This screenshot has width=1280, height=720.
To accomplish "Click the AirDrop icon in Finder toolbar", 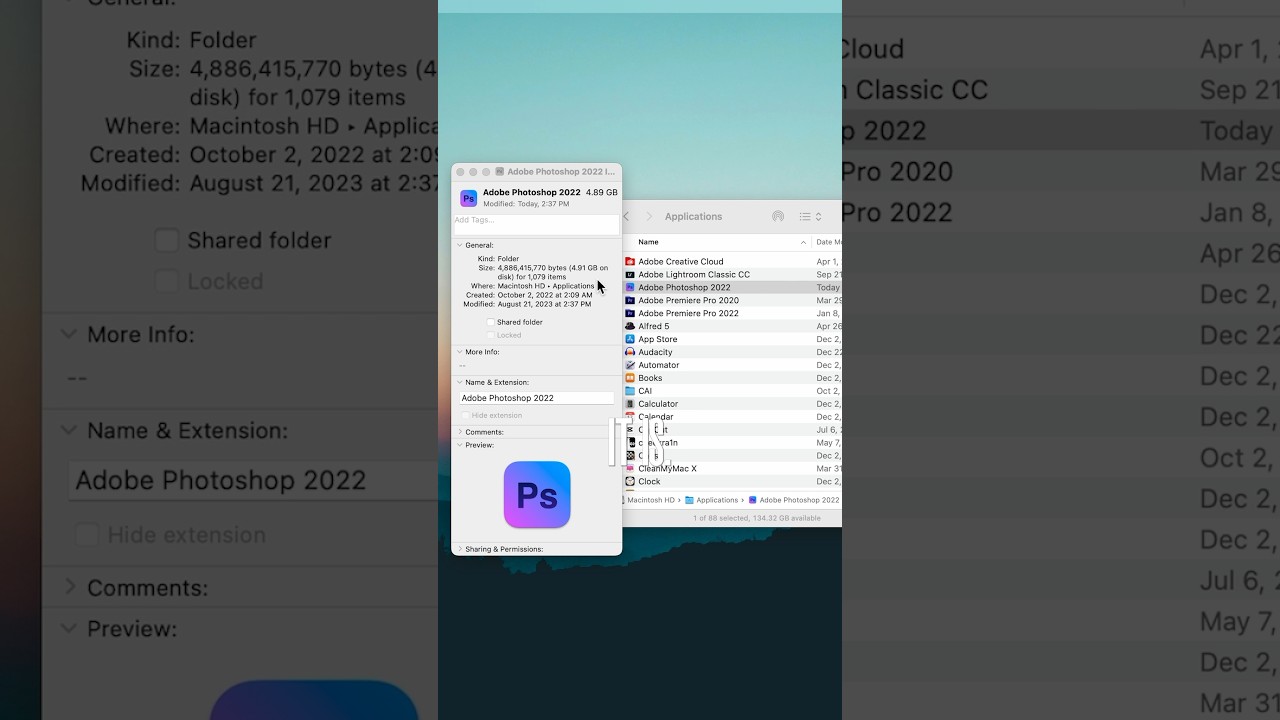I will coord(778,217).
